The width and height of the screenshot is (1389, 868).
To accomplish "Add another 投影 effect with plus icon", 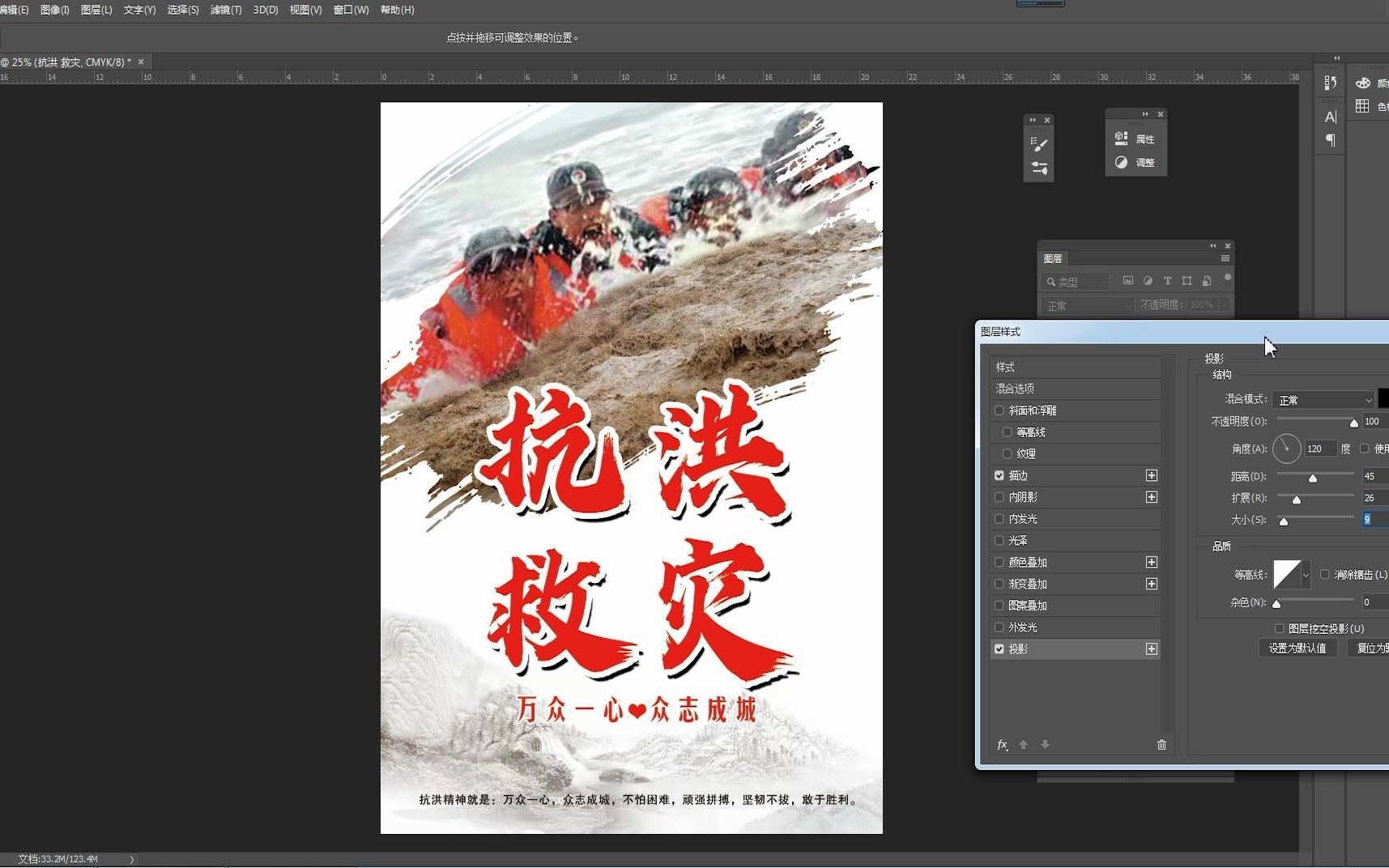I will [1152, 649].
